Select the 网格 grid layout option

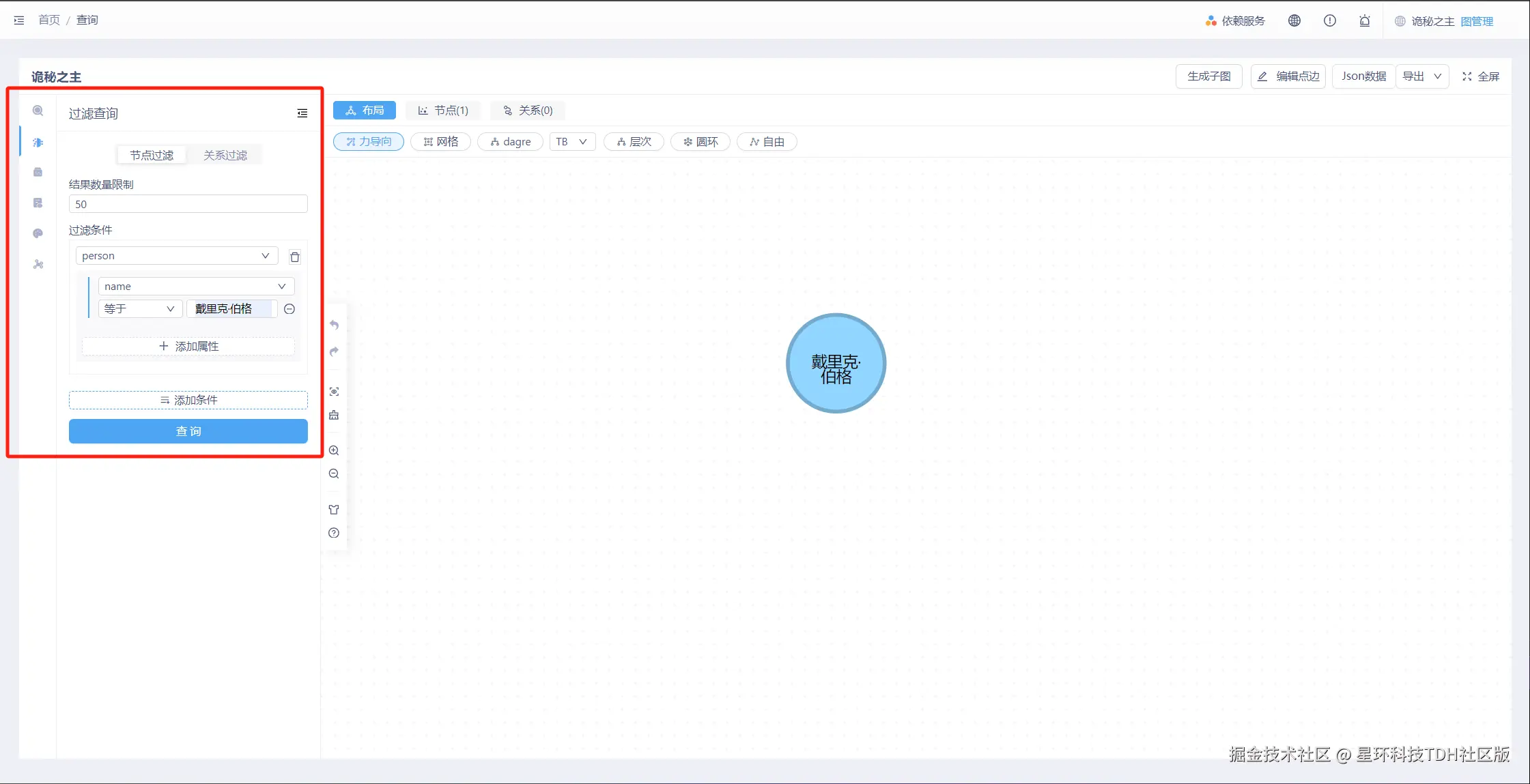[441, 142]
